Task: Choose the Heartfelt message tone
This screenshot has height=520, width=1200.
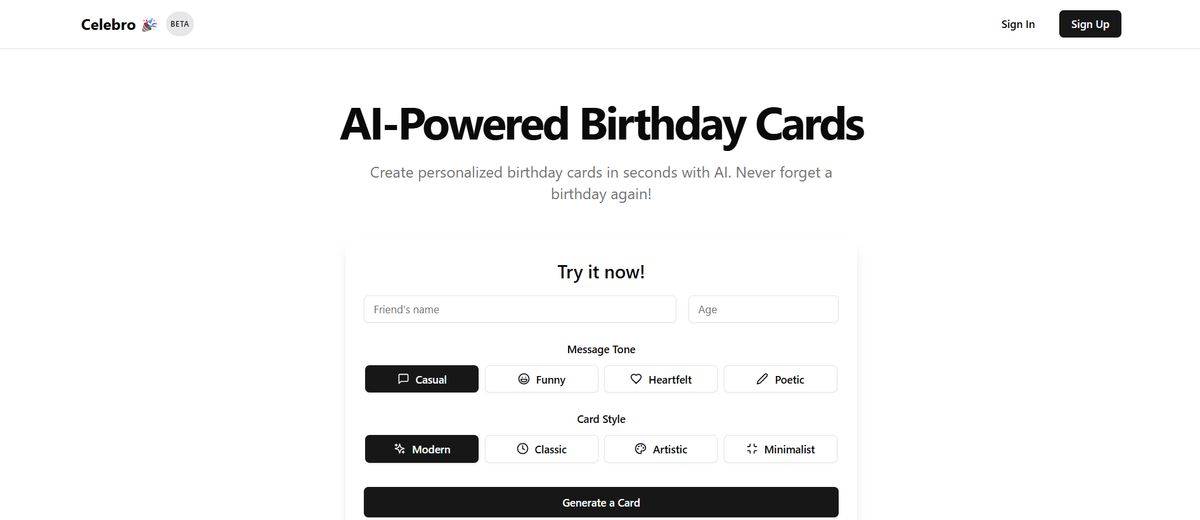Action: 661,379
